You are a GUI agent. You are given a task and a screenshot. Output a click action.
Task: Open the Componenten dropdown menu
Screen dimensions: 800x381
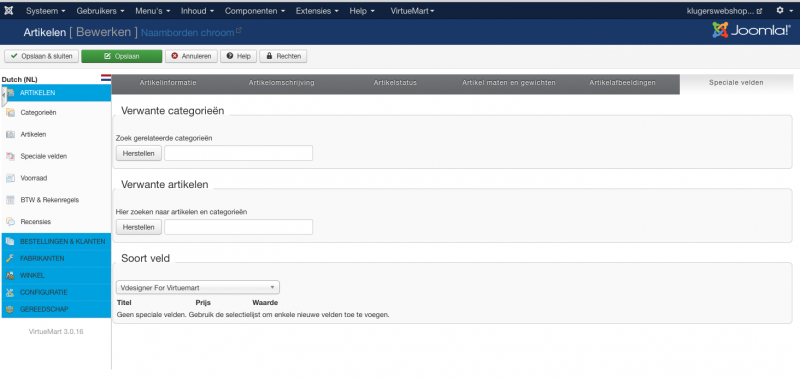[255, 11]
